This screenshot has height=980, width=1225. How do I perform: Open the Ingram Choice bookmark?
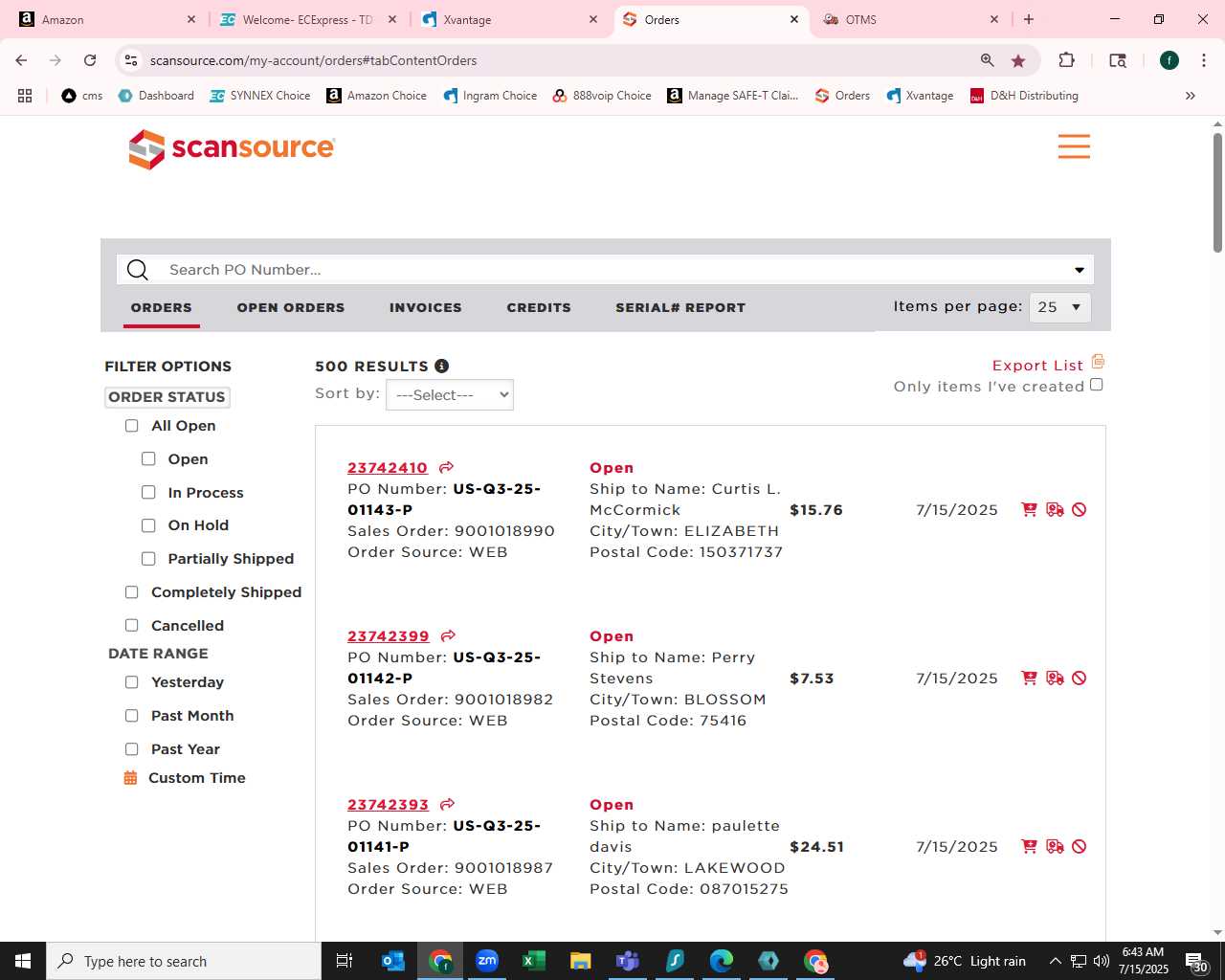click(x=490, y=96)
